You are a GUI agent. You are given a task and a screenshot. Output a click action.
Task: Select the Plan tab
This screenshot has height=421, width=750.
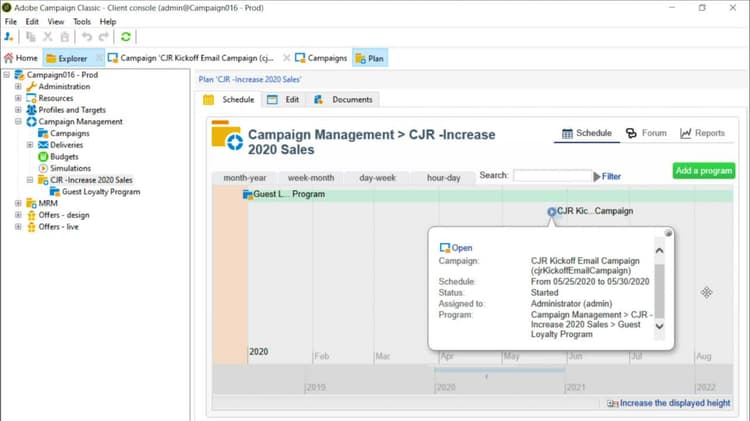370,58
